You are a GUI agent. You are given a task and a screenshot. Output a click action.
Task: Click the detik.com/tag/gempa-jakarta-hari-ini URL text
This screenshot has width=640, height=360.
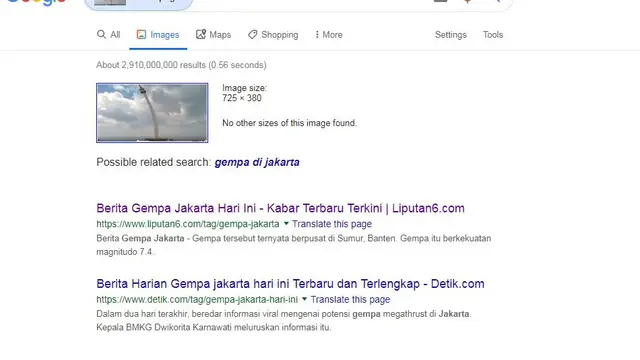pyautogui.click(x=197, y=299)
